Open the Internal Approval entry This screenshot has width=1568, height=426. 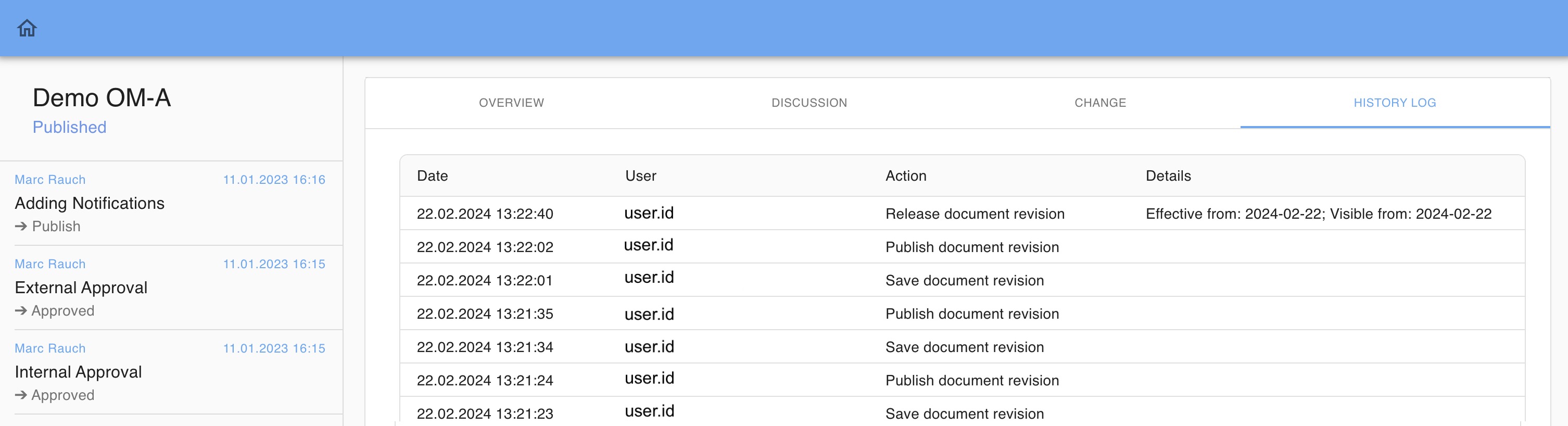coord(78,372)
